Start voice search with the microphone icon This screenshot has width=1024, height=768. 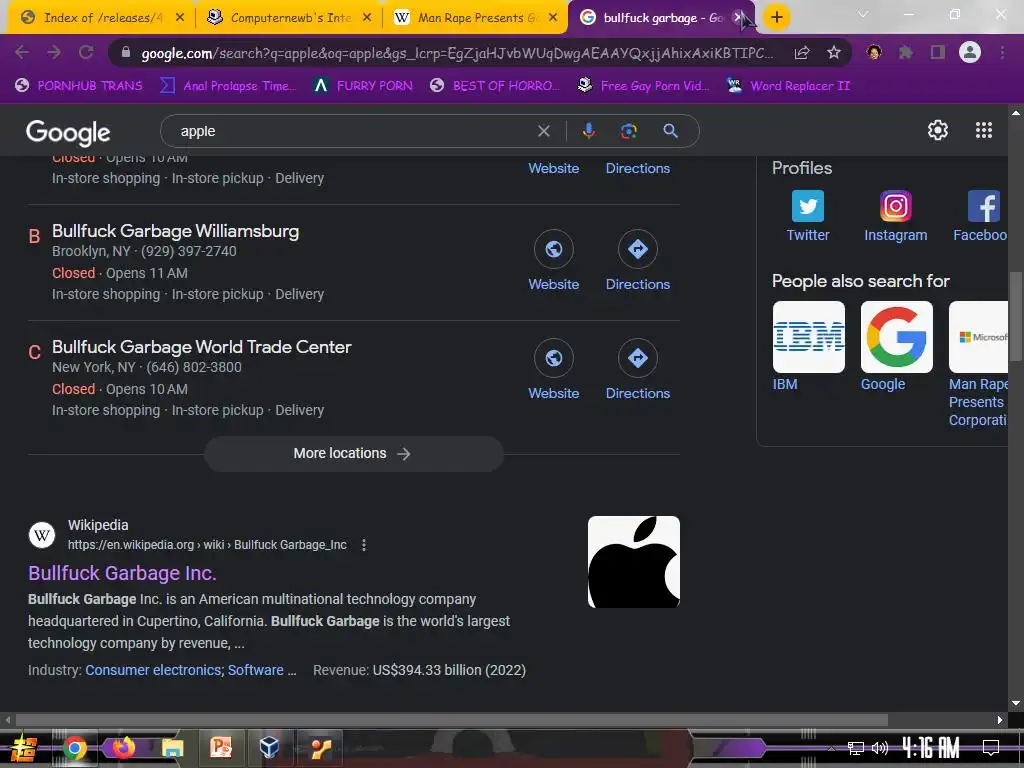588,131
